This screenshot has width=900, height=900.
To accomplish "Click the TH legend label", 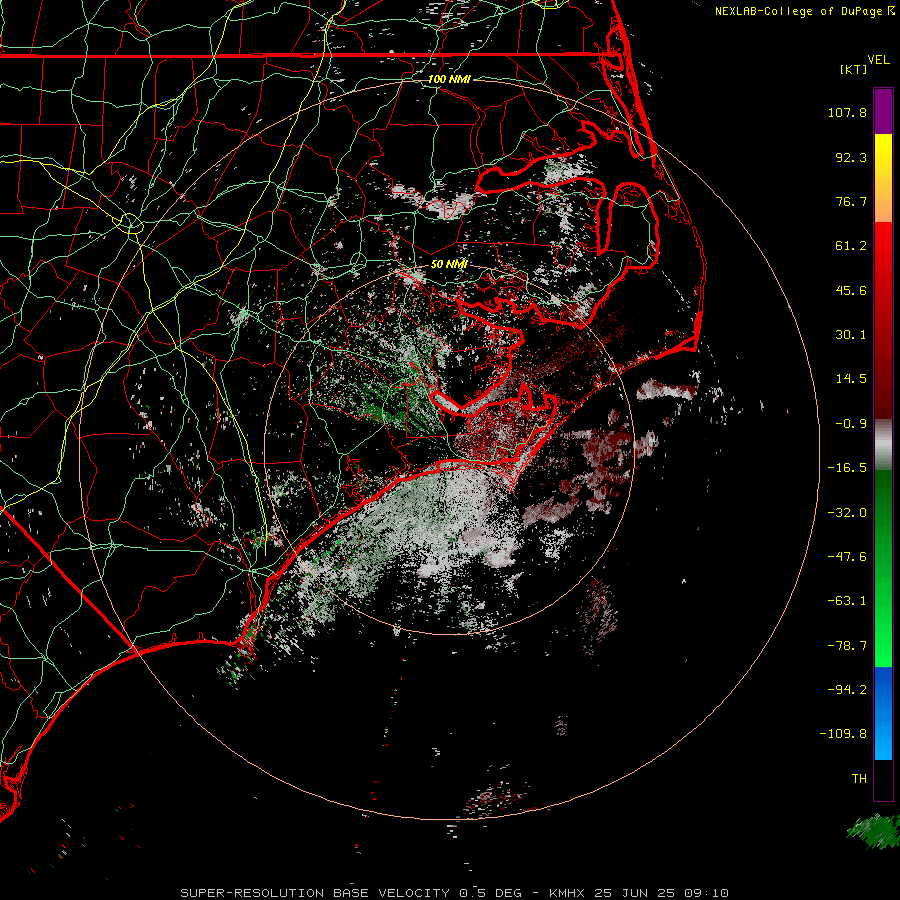I will [x=859, y=779].
